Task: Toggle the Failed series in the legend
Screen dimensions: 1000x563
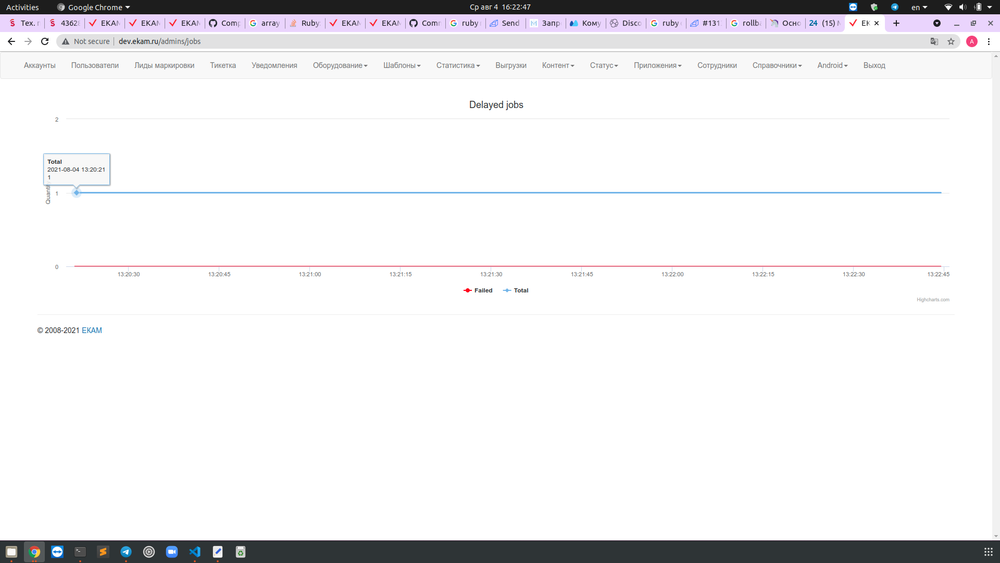Action: tap(479, 290)
